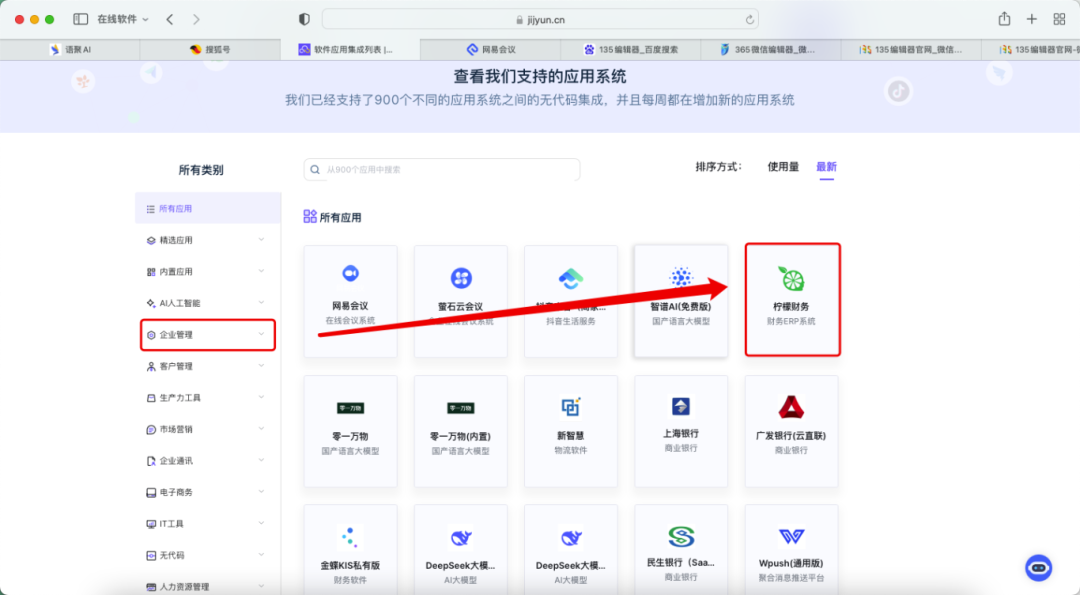Open the 柠檬财务 lemon icon
1080x595 pixels.
[x=791, y=278]
